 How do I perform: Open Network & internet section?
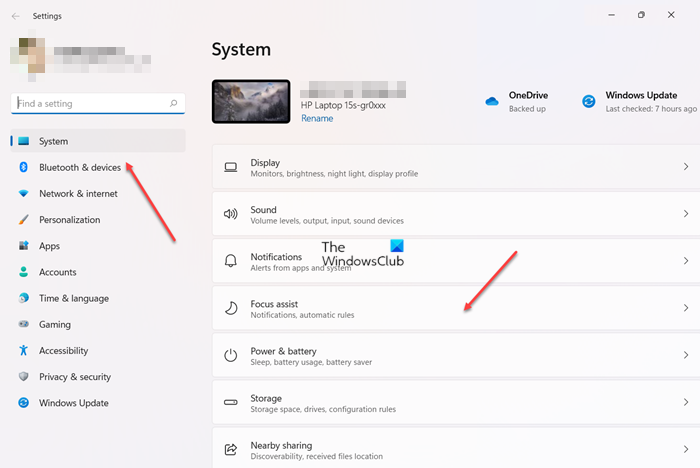point(98,193)
